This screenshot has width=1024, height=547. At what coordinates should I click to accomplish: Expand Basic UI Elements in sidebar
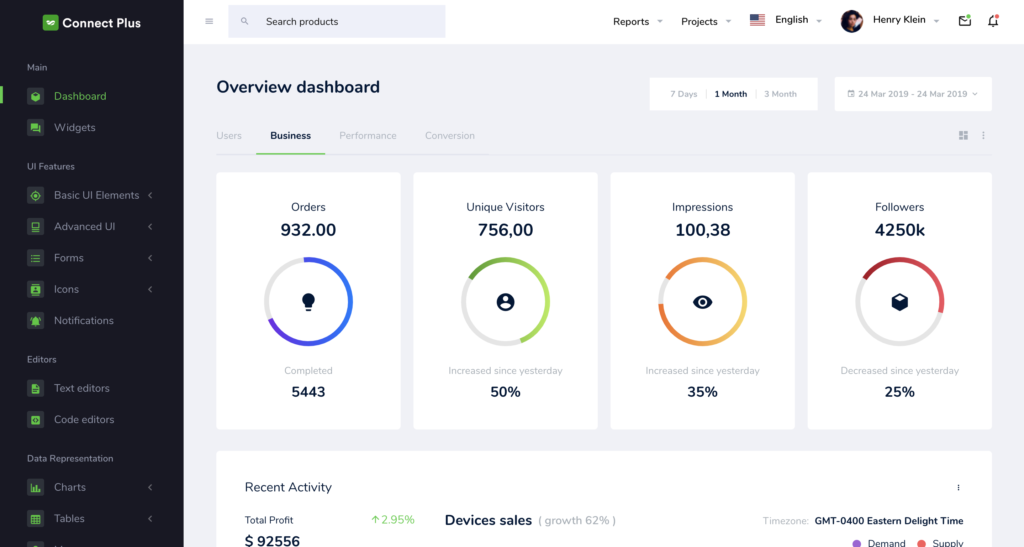click(96, 196)
